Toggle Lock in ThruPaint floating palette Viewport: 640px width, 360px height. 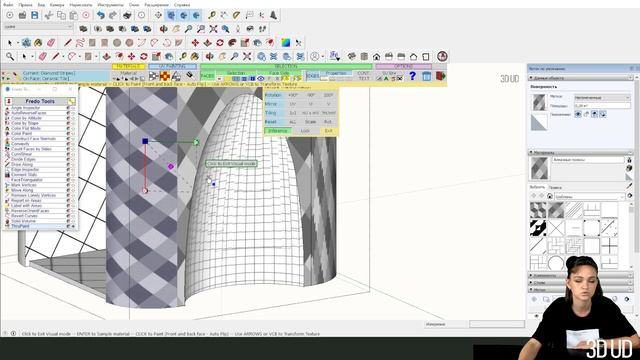305,131
